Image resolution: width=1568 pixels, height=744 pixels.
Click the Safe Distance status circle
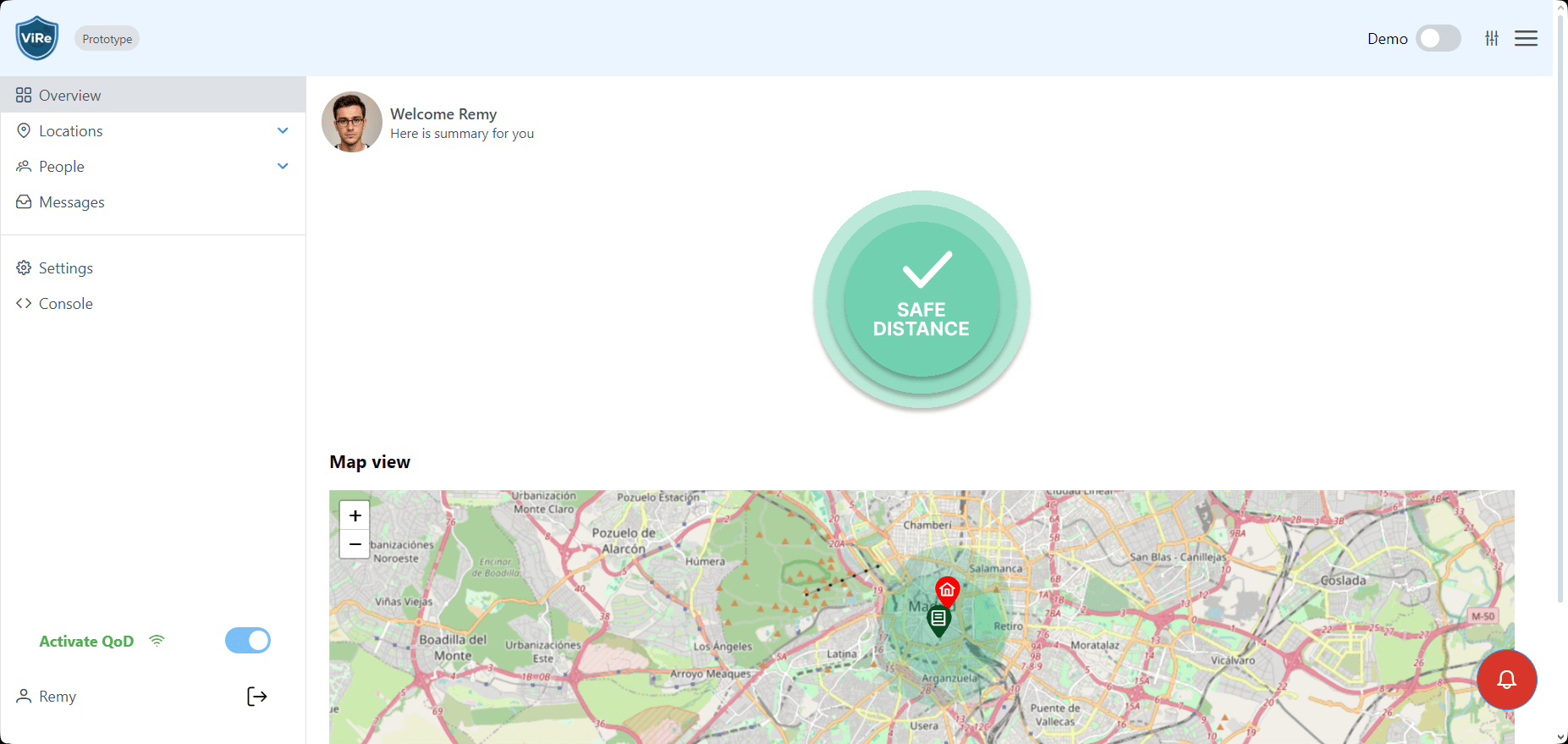click(x=922, y=300)
